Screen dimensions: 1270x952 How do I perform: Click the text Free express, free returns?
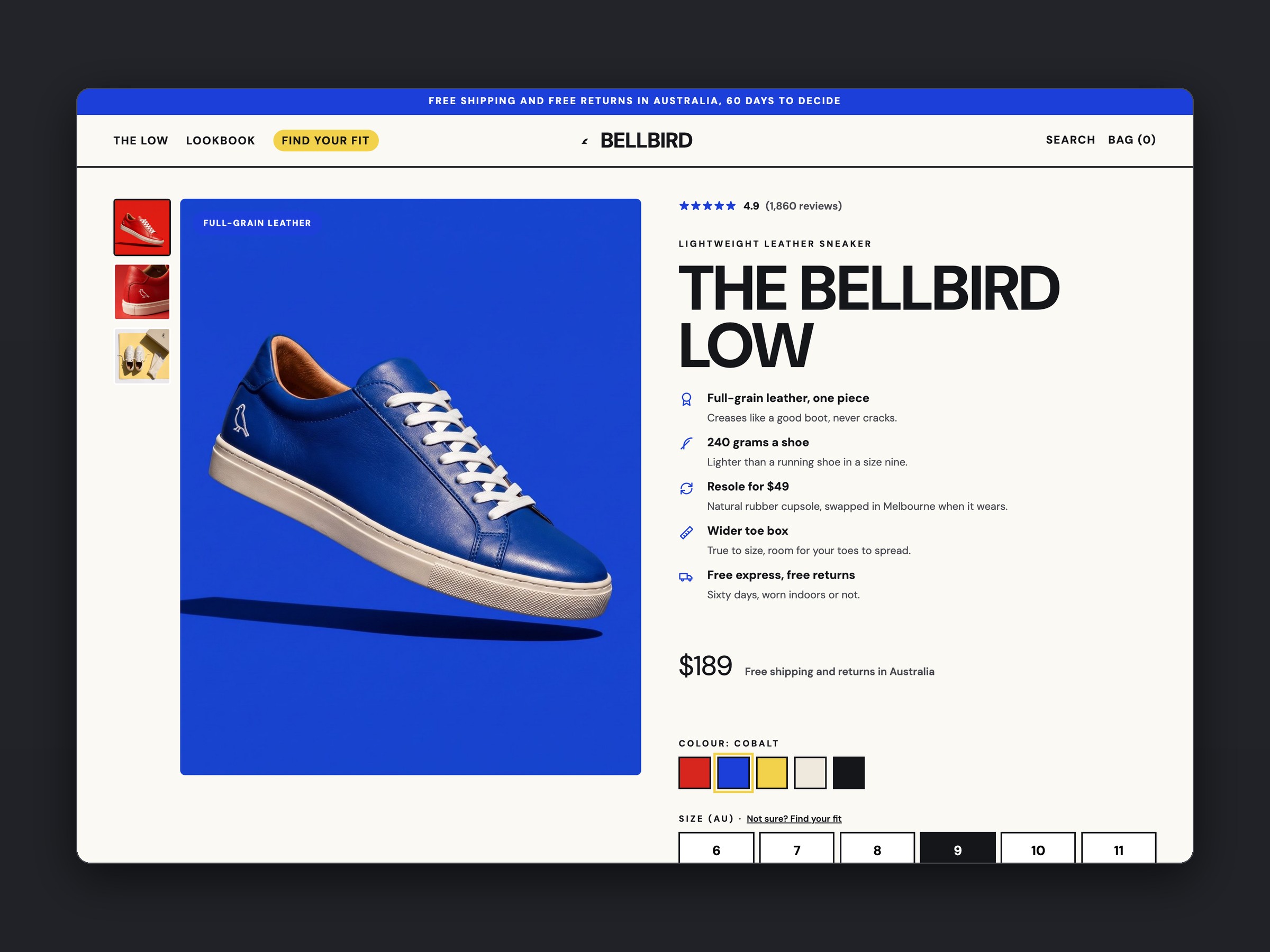pos(781,575)
